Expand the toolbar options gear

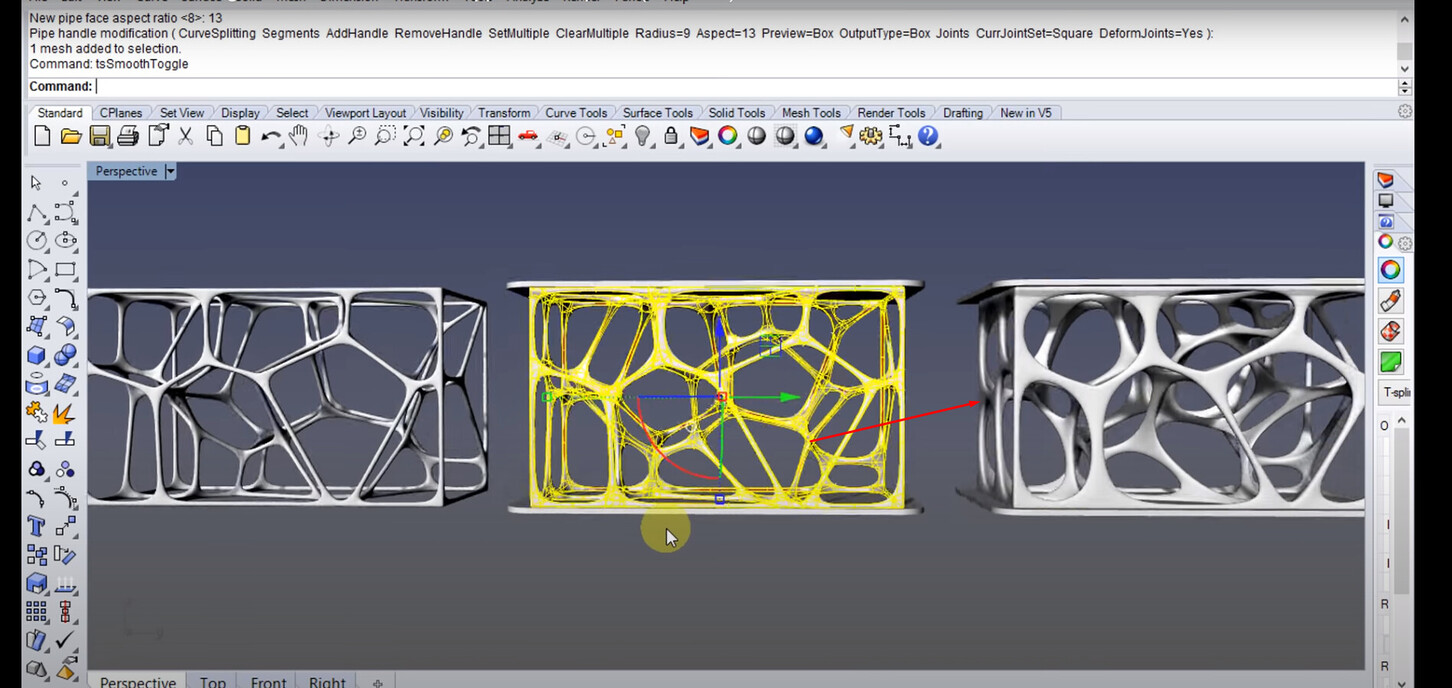coord(1404,112)
